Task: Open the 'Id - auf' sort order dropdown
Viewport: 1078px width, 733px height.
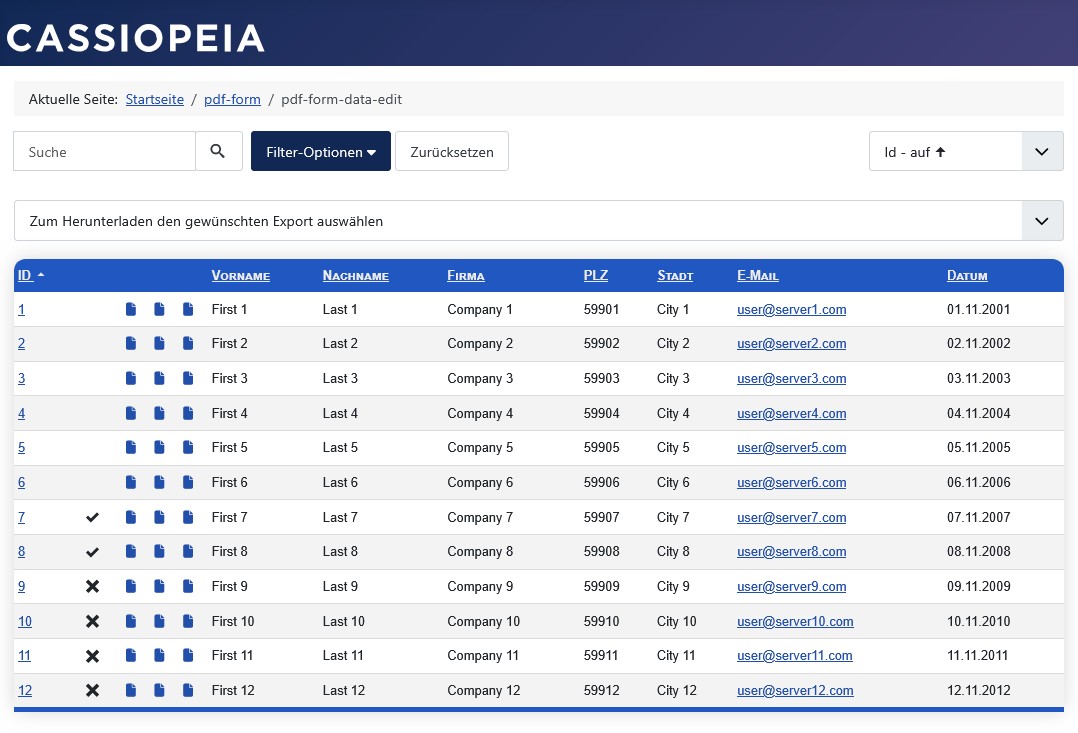Action: point(965,152)
